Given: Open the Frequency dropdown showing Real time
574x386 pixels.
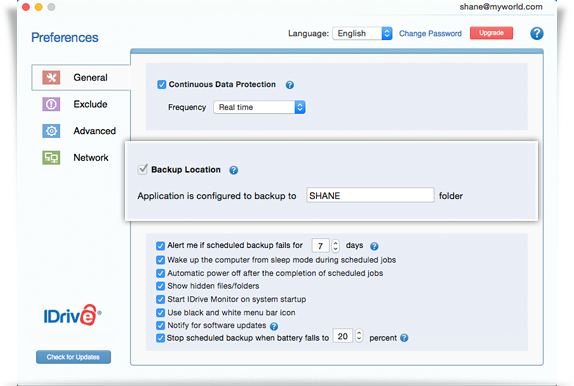Looking at the screenshot, I should pyautogui.click(x=259, y=107).
